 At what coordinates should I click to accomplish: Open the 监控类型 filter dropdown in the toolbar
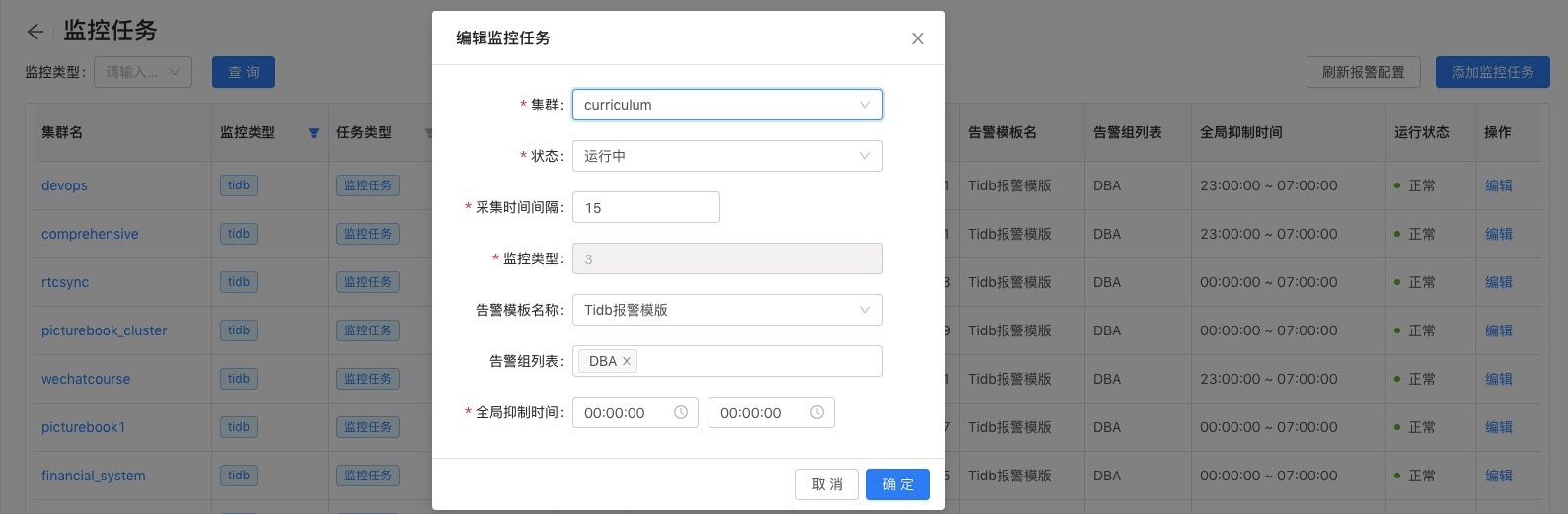pos(143,72)
